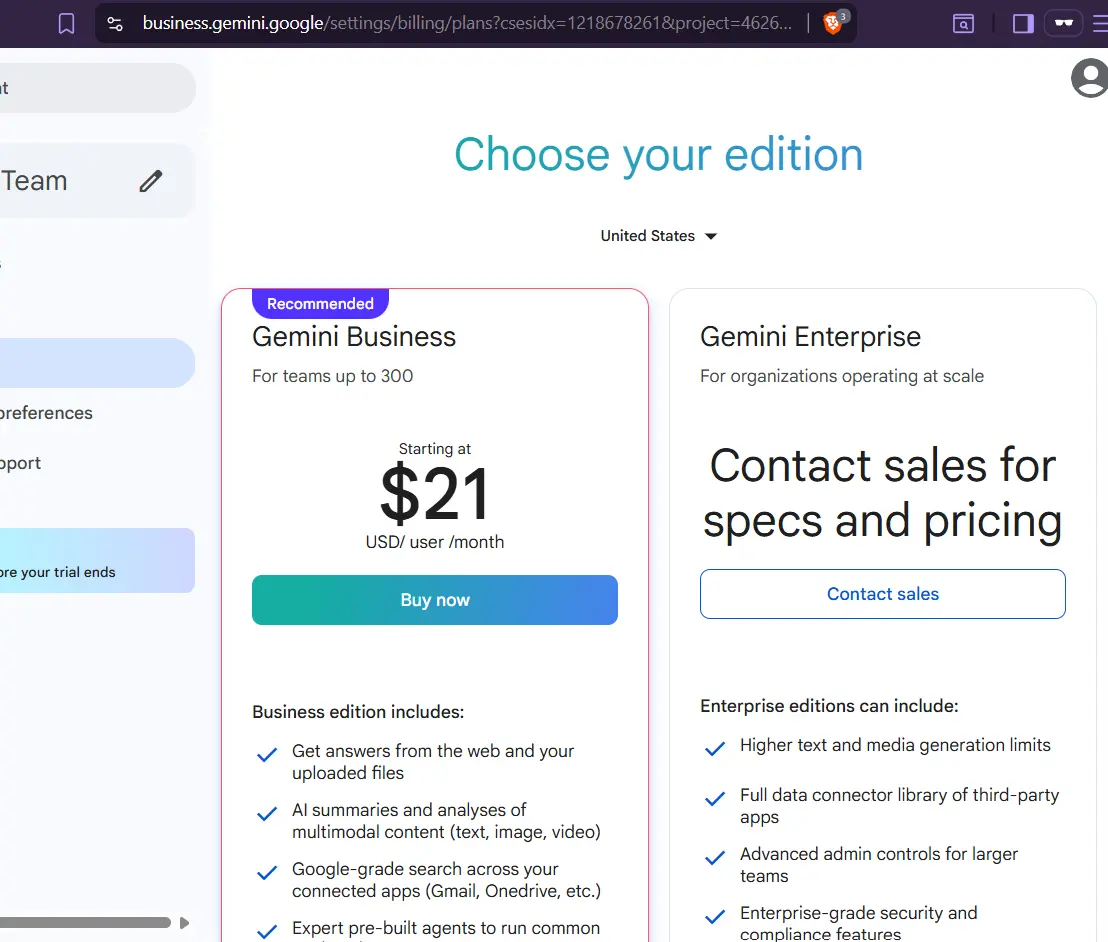Viewport: 1108px width, 942px height.
Task: Open the support sidebar item
Action: click(20, 464)
